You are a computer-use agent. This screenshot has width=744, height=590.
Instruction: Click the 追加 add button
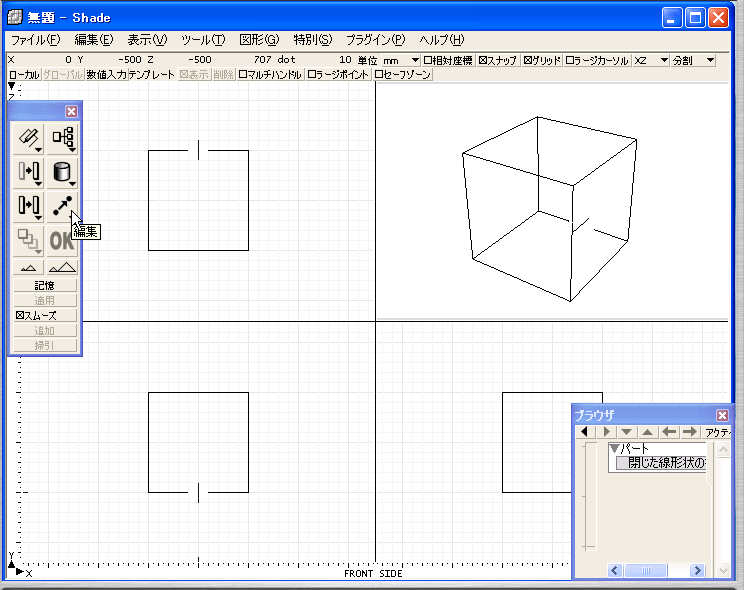pos(45,330)
